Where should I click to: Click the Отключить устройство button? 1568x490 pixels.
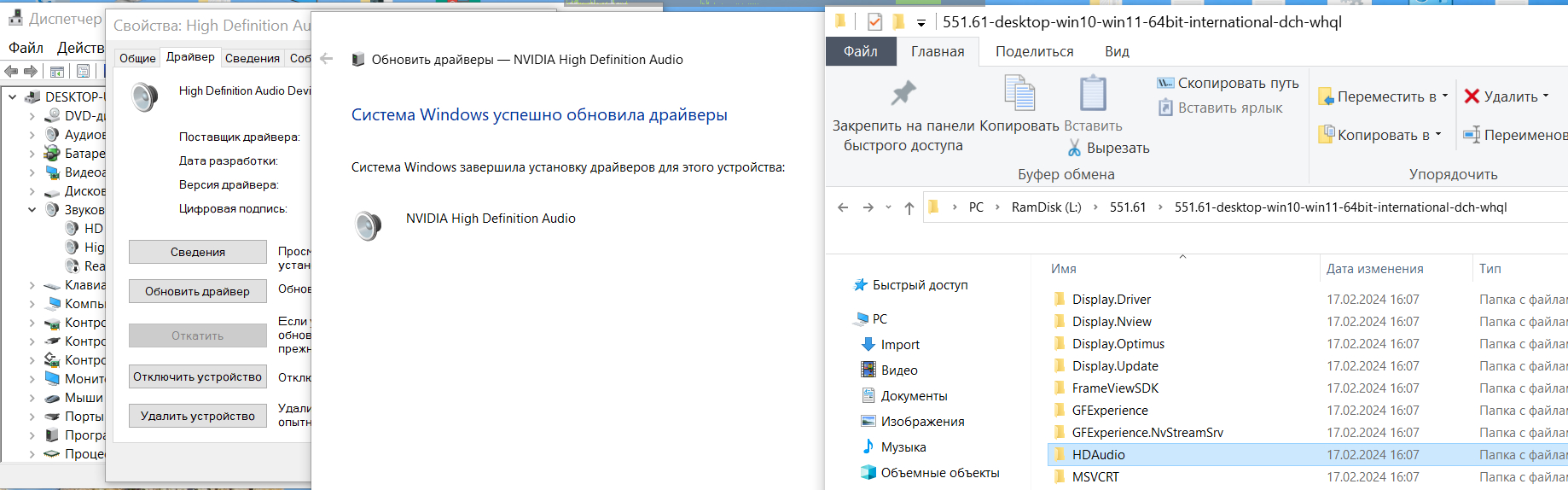click(198, 376)
